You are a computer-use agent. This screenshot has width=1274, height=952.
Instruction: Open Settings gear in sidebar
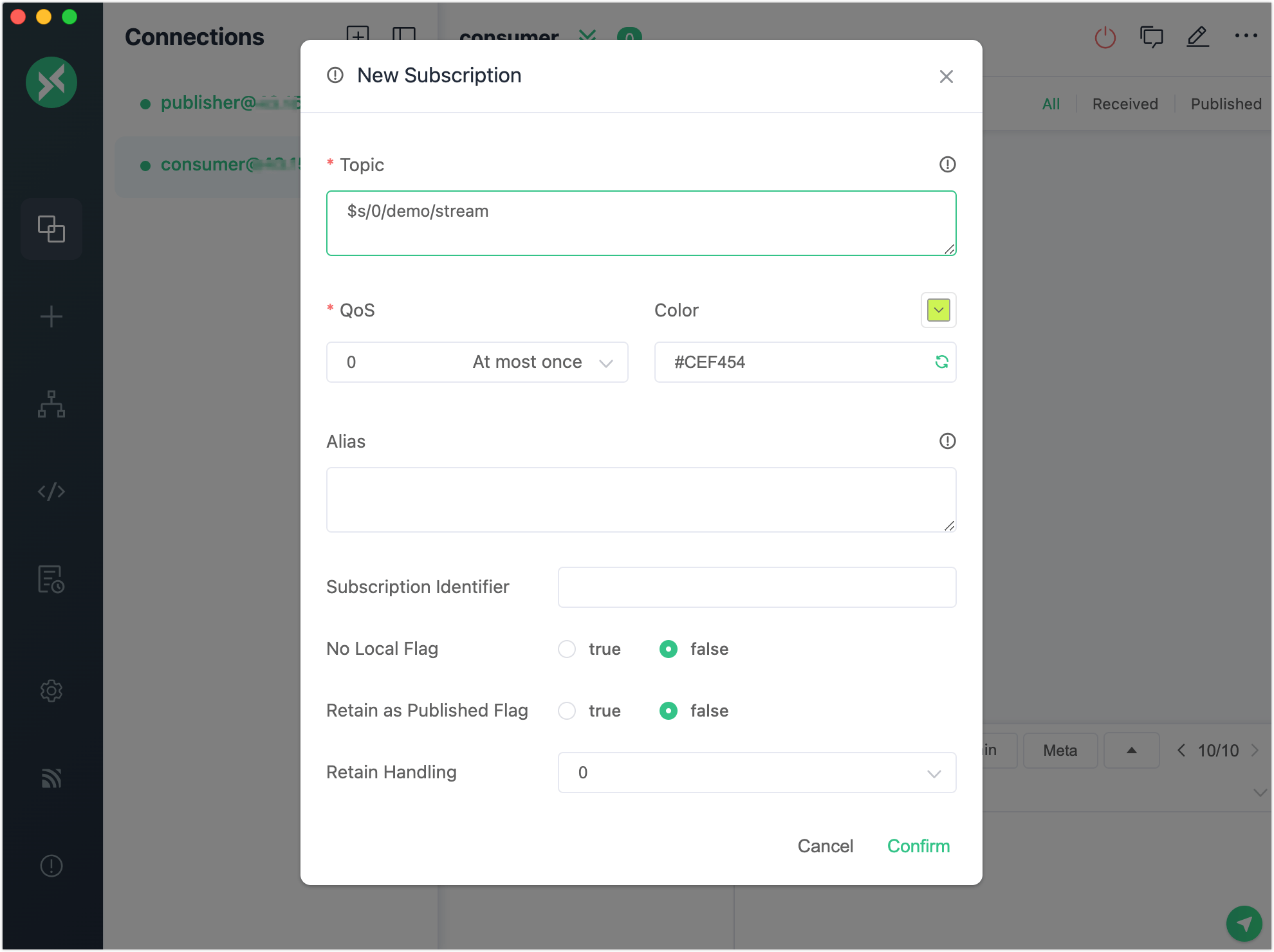click(51, 691)
